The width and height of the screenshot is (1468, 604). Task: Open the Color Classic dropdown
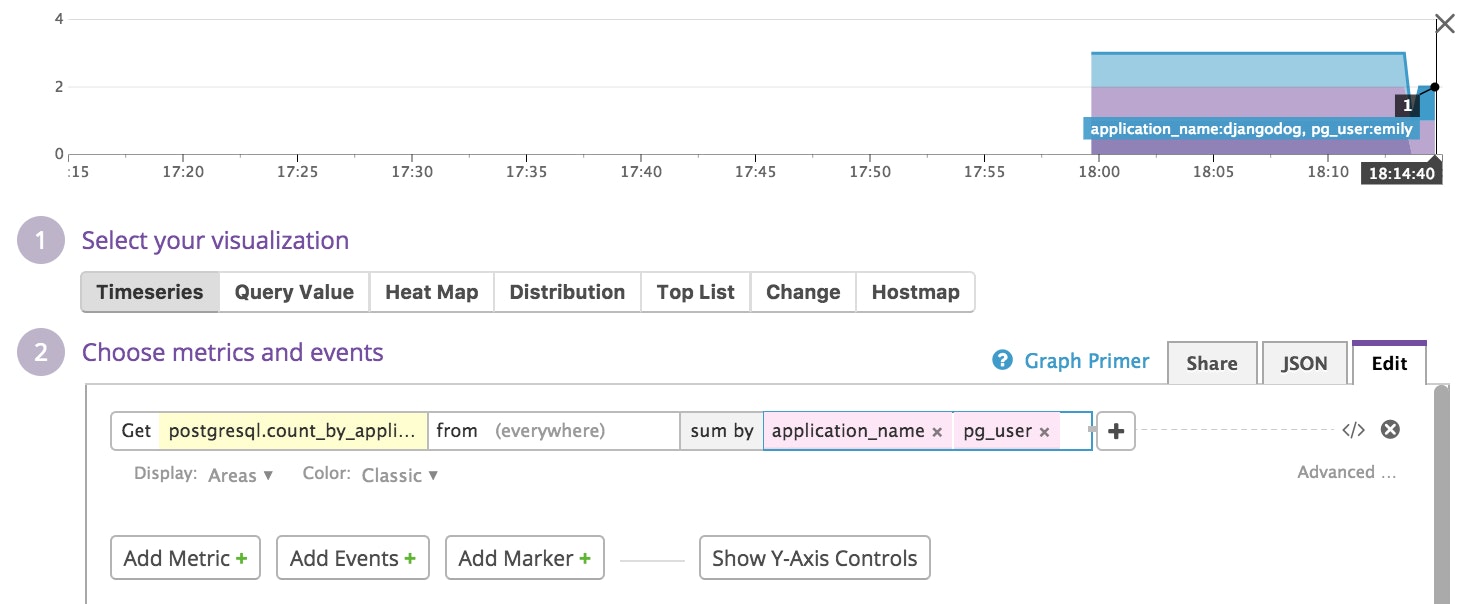click(x=399, y=475)
